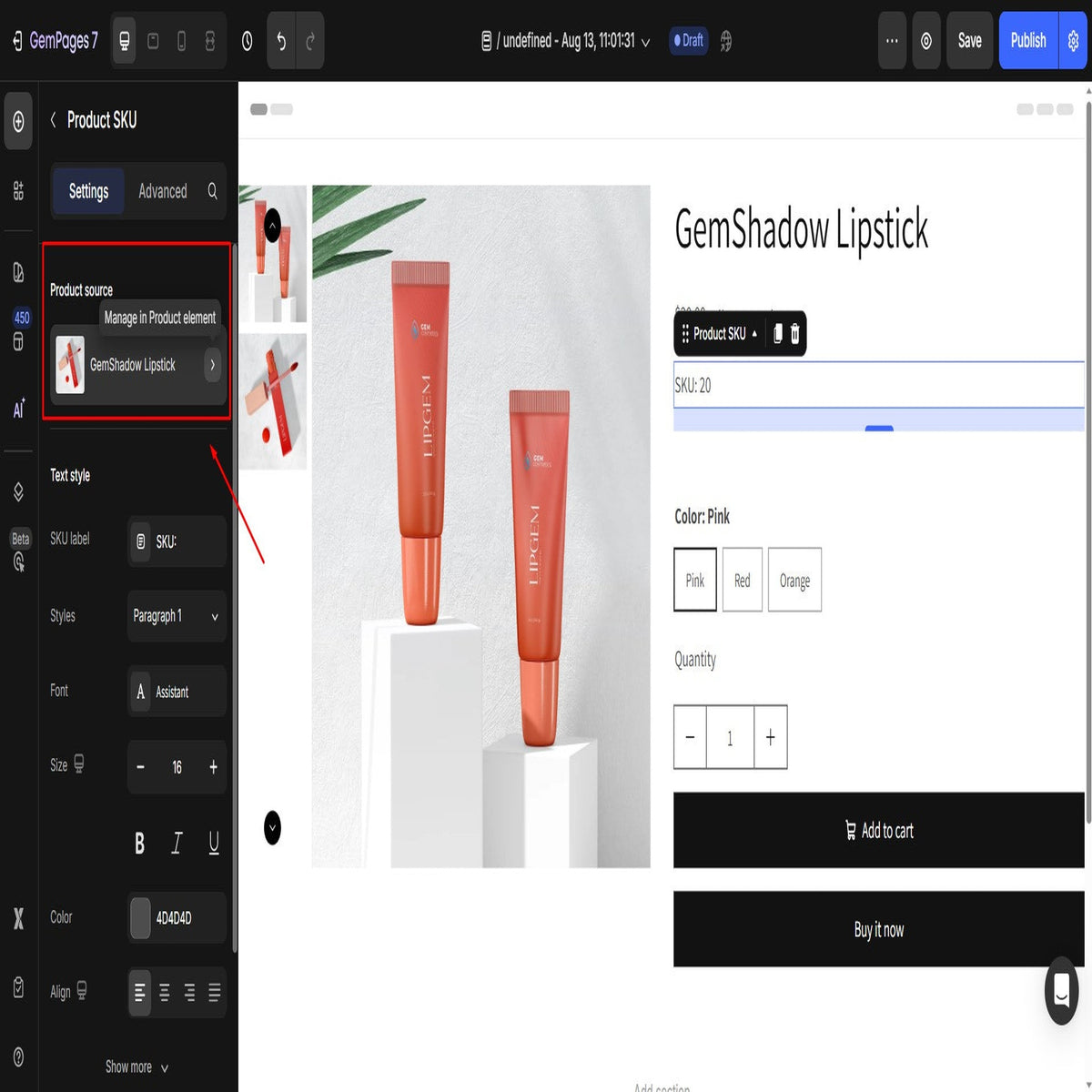This screenshot has width=1092, height=1092.
Task: Click the Publish button
Action: (x=1028, y=41)
